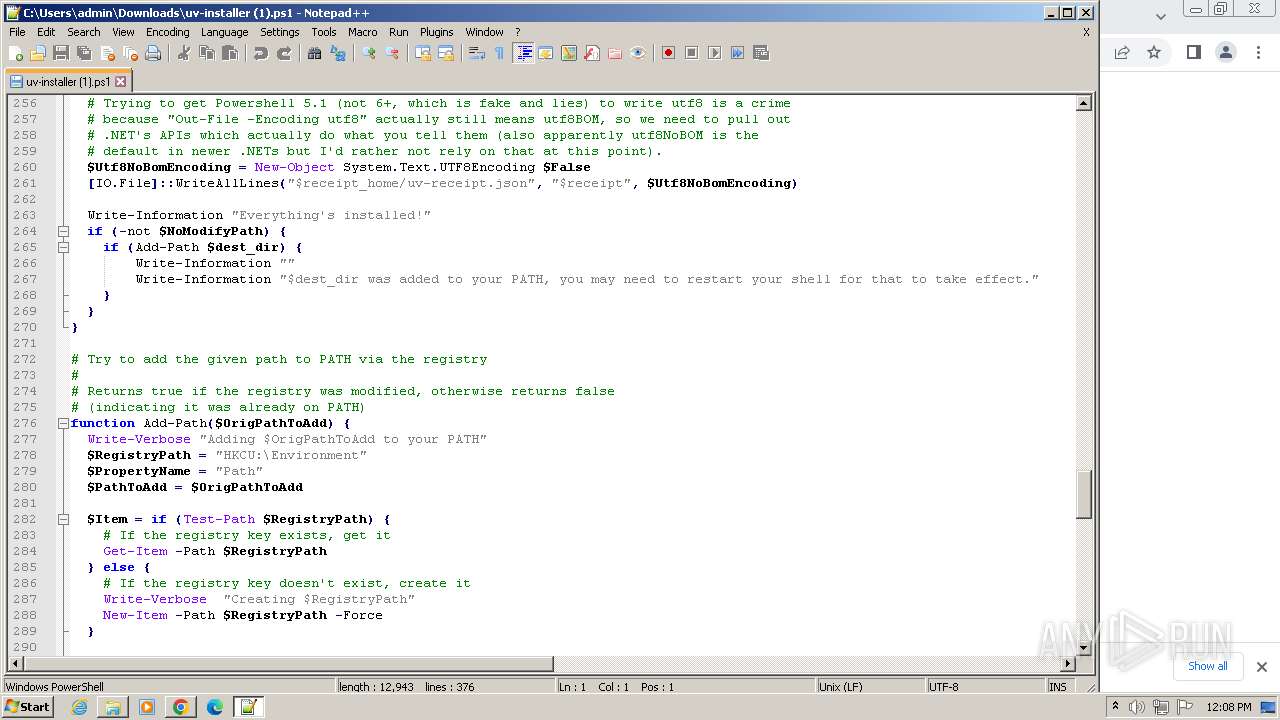This screenshot has height=720, width=1280.
Task: Start macro recording red button
Action: pos(668,53)
